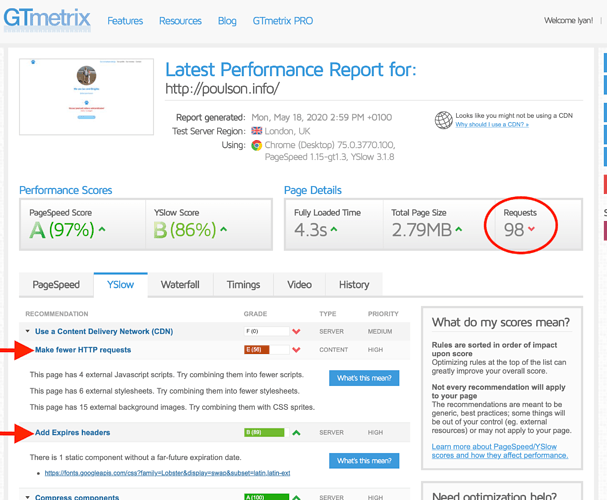Click the Chrome browser icon

(x=257, y=145)
